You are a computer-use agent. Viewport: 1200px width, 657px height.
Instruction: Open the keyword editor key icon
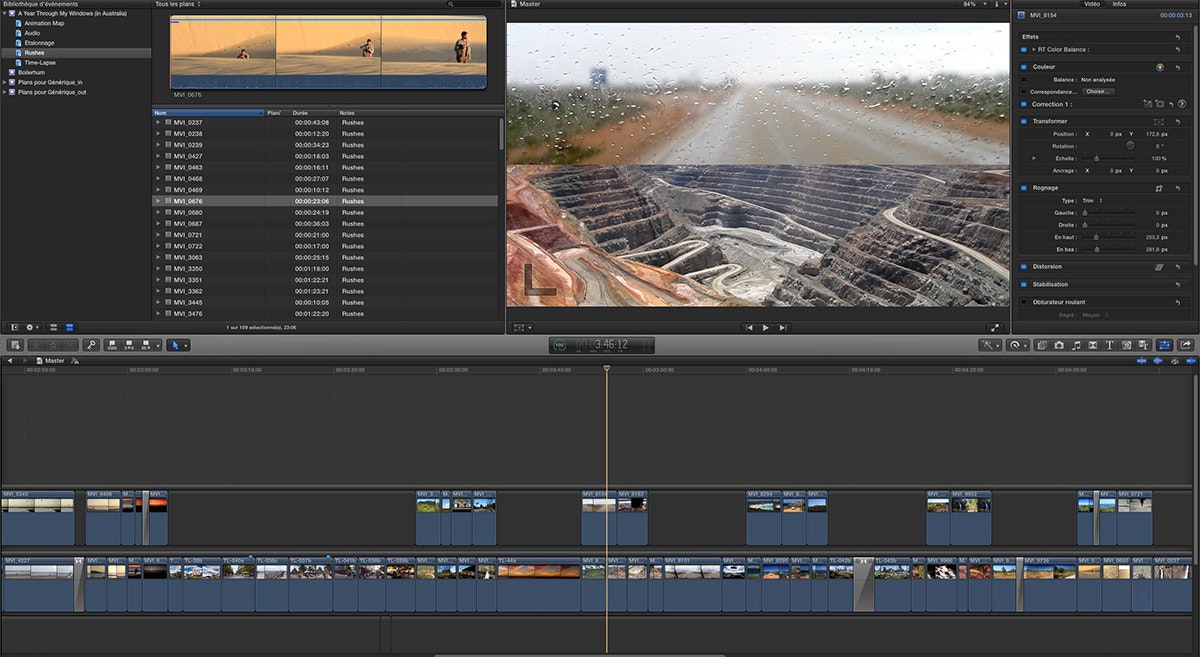(91, 345)
